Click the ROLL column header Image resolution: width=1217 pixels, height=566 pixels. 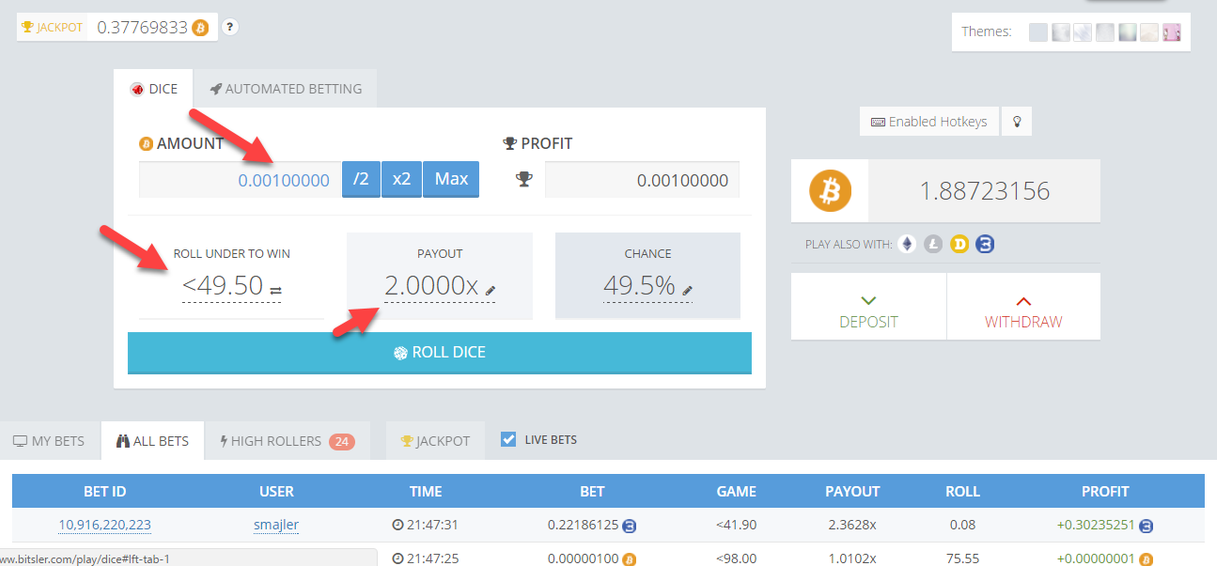pyautogui.click(x=962, y=491)
